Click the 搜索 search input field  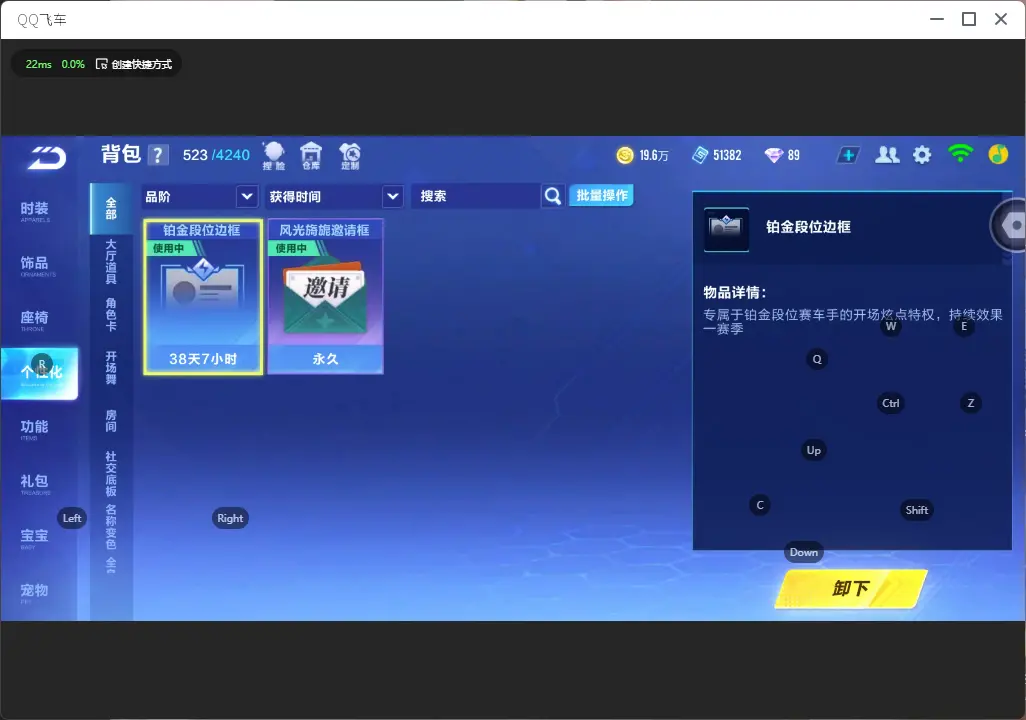pyautogui.click(x=476, y=196)
